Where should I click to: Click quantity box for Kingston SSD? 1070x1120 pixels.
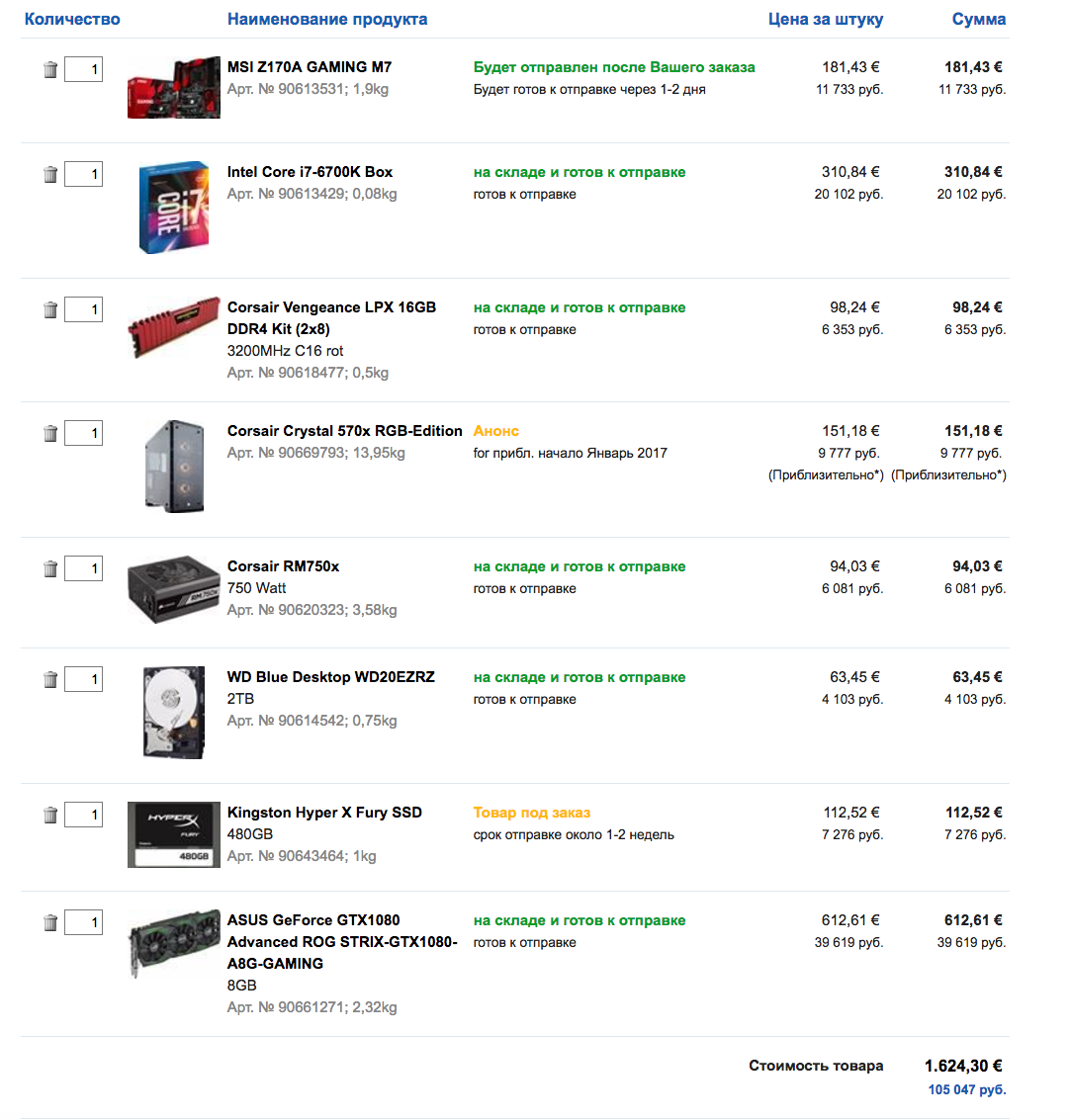pos(84,815)
